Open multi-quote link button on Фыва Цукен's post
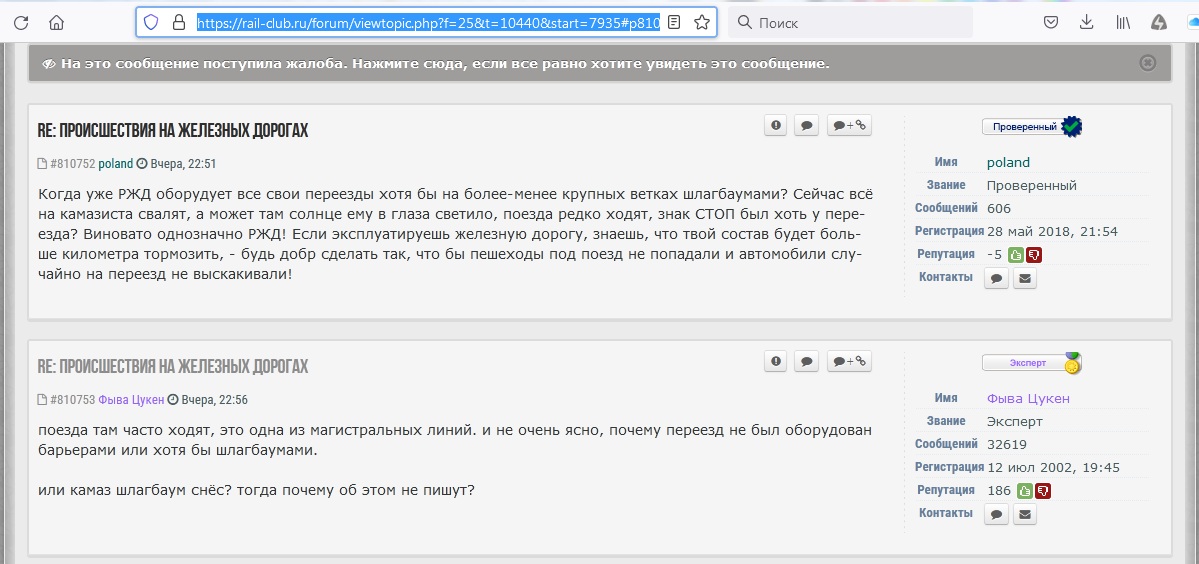The image size is (1199, 564). [x=849, y=361]
